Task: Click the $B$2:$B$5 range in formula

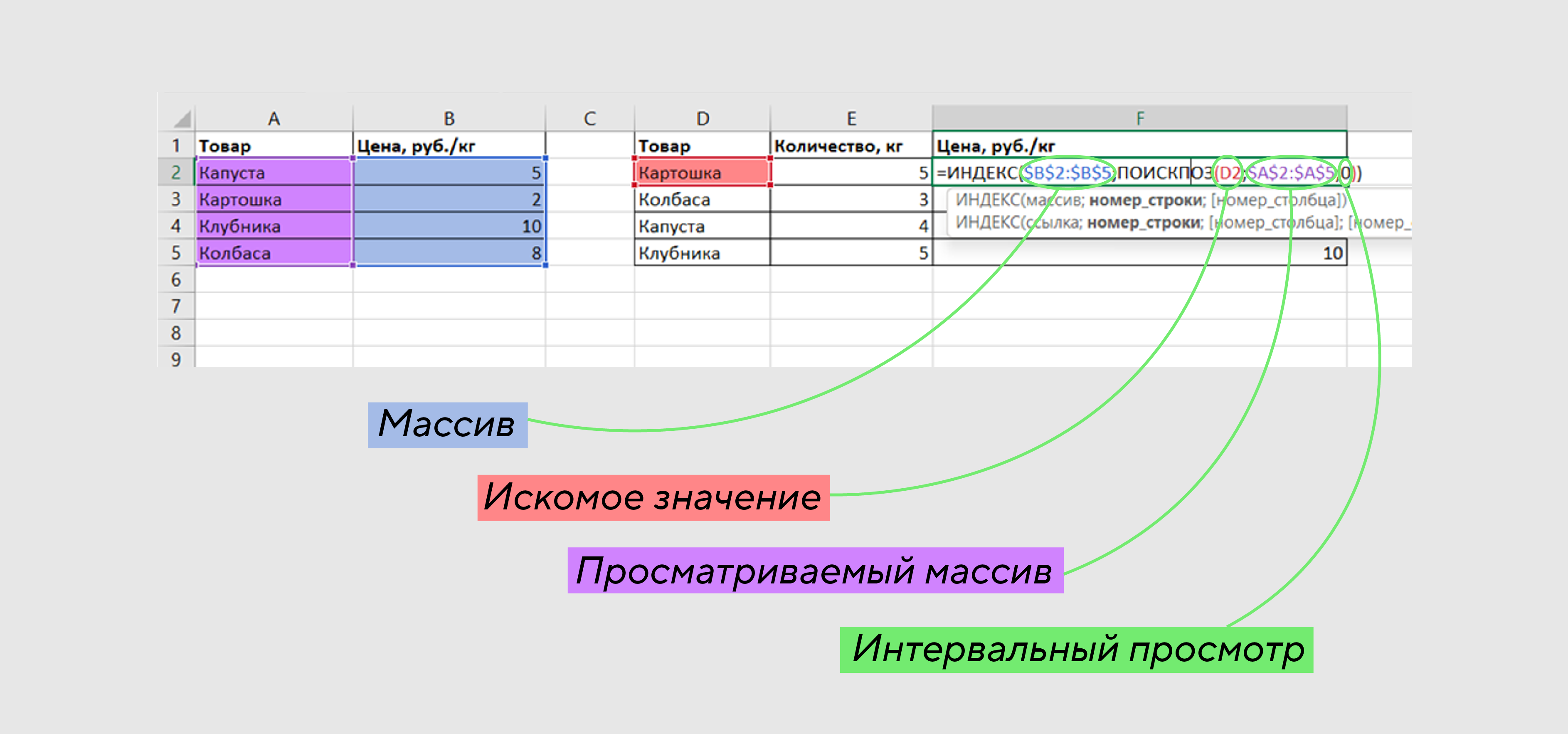Action: tap(1067, 173)
